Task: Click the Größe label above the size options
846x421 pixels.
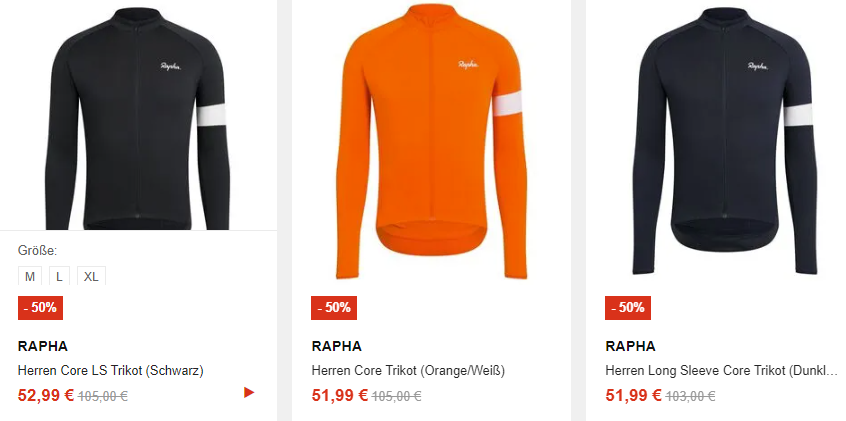Action: pos(37,250)
